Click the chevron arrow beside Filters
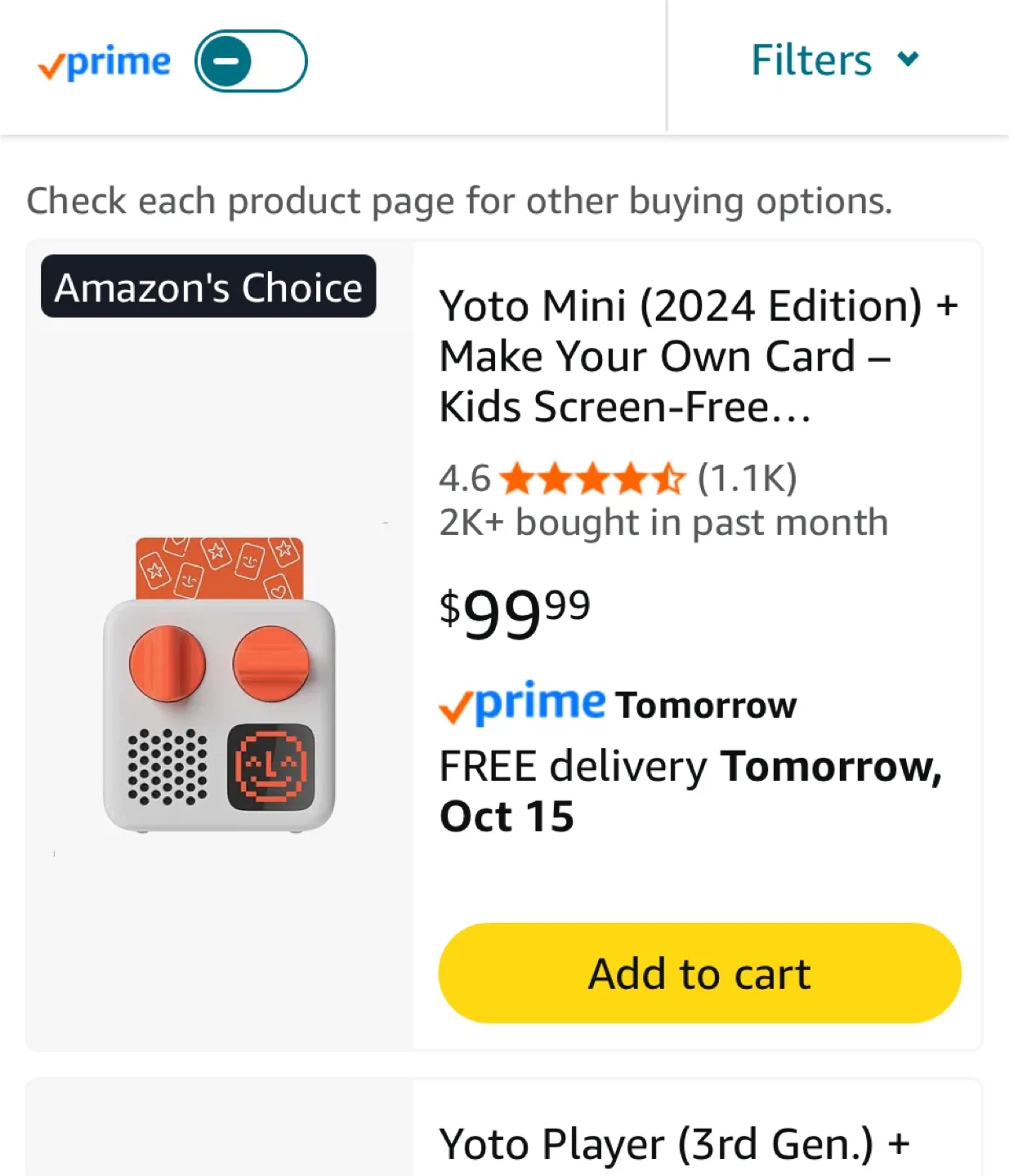 coord(908,59)
